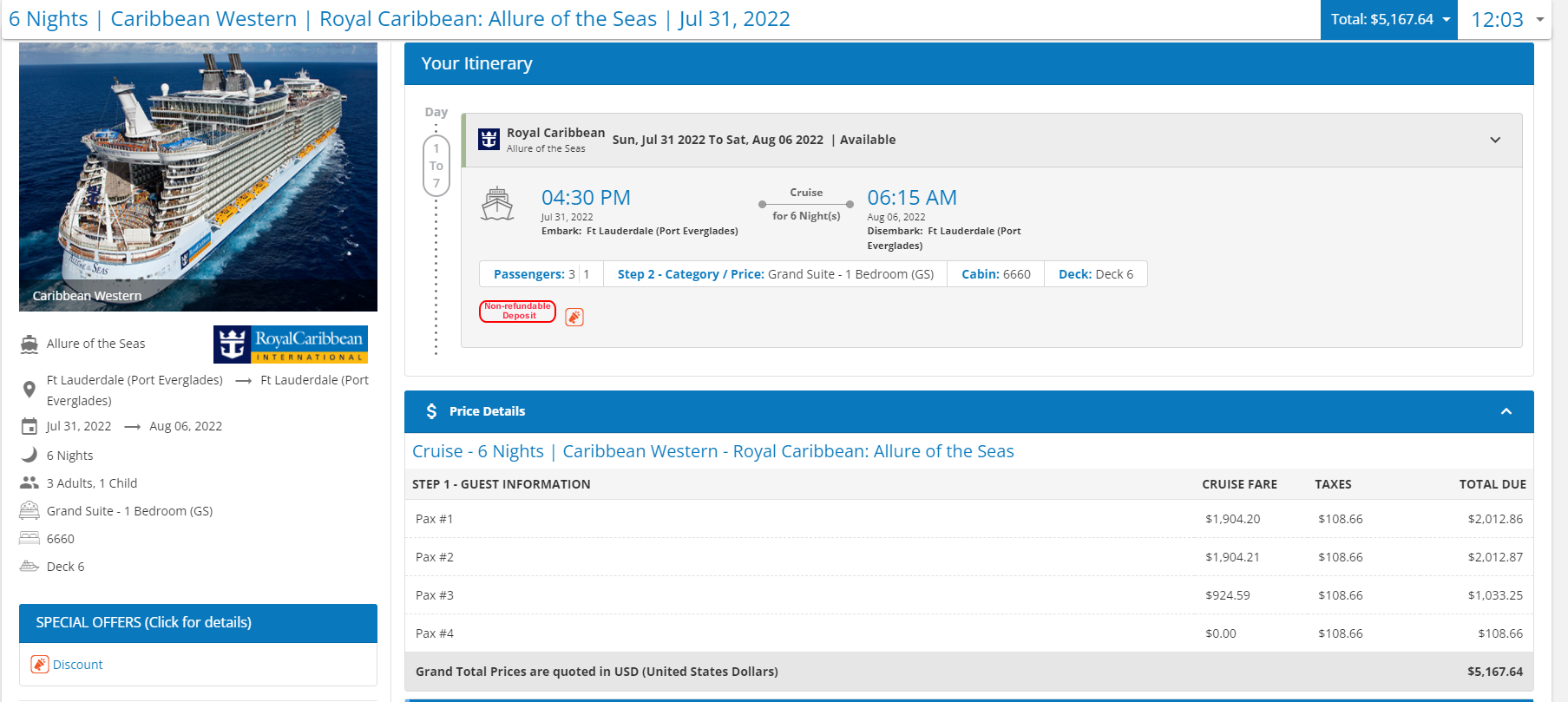The image size is (1568, 702).
Task: Click the bed icon beside 6660
Action: coord(30,538)
